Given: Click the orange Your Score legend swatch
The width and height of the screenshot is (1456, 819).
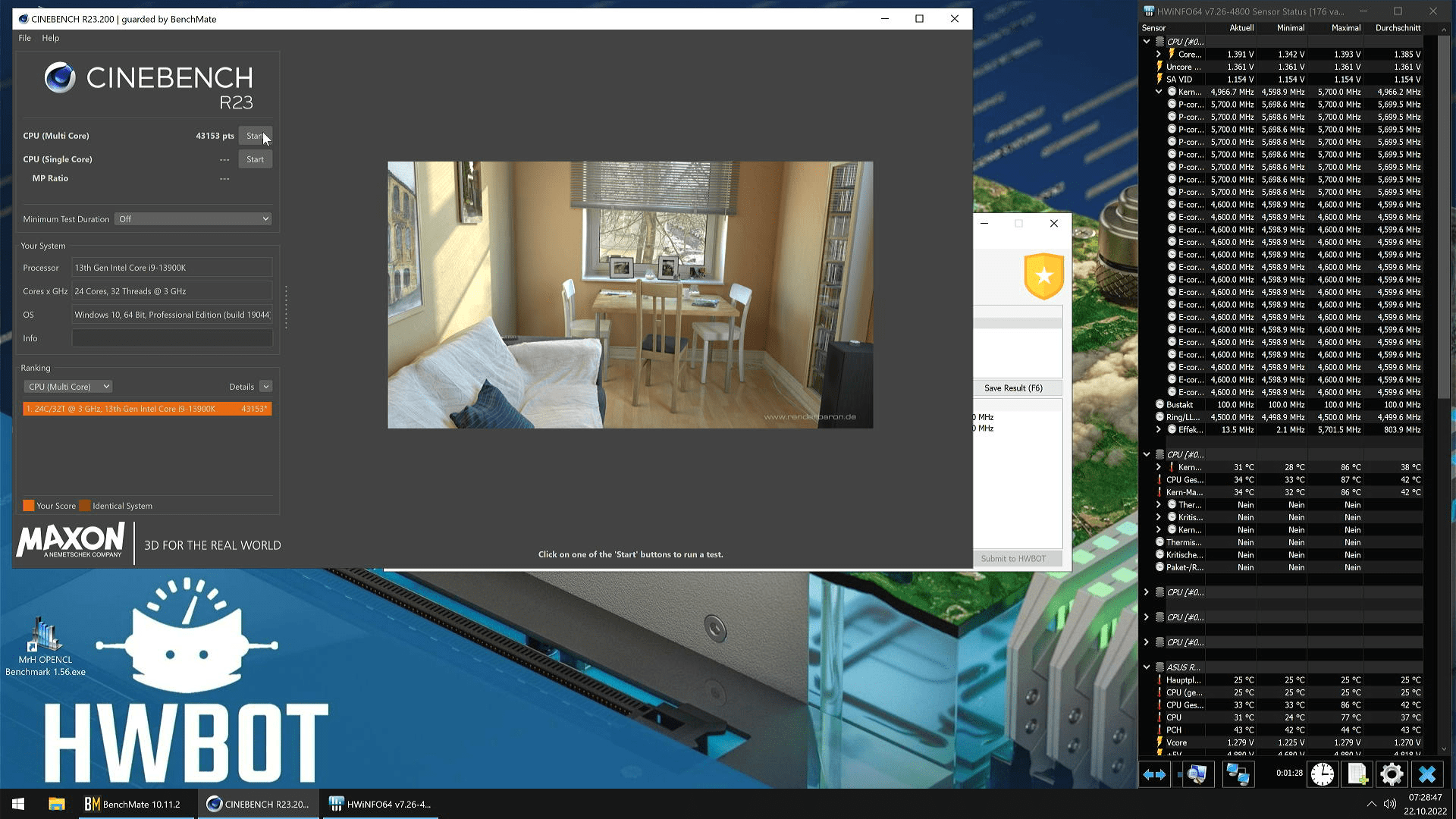Looking at the screenshot, I should [x=29, y=506].
